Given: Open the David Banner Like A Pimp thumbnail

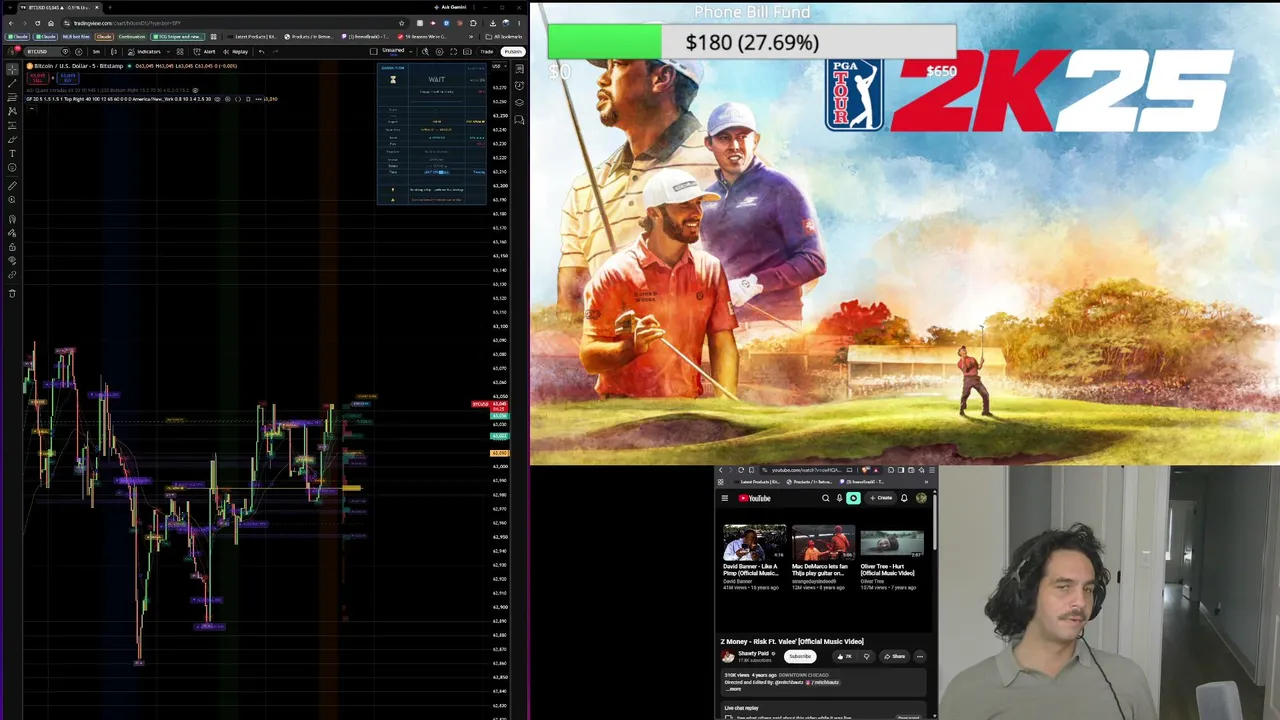Looking at the screenshot, I should pos(754,543).
